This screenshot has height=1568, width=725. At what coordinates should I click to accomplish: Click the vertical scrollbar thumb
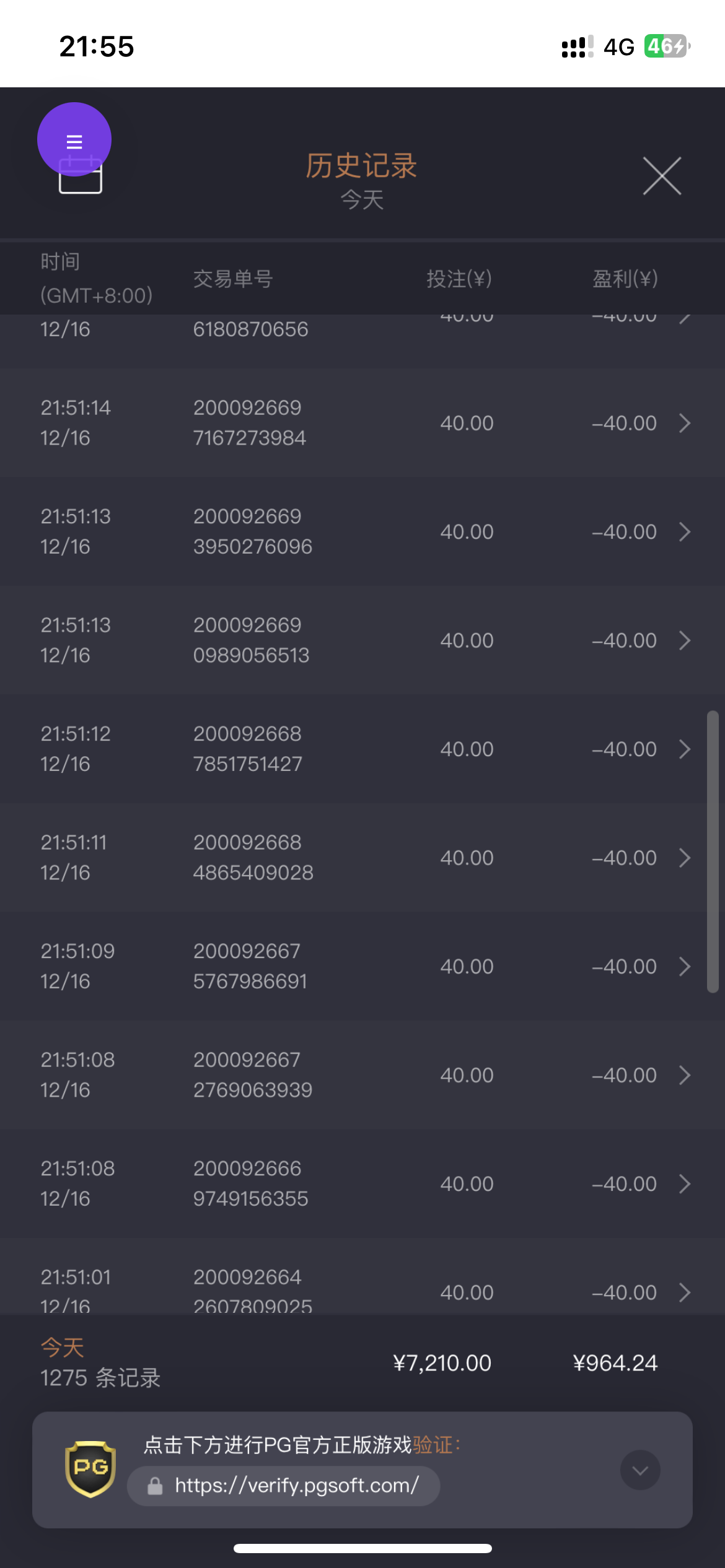[x=713, y=852]
